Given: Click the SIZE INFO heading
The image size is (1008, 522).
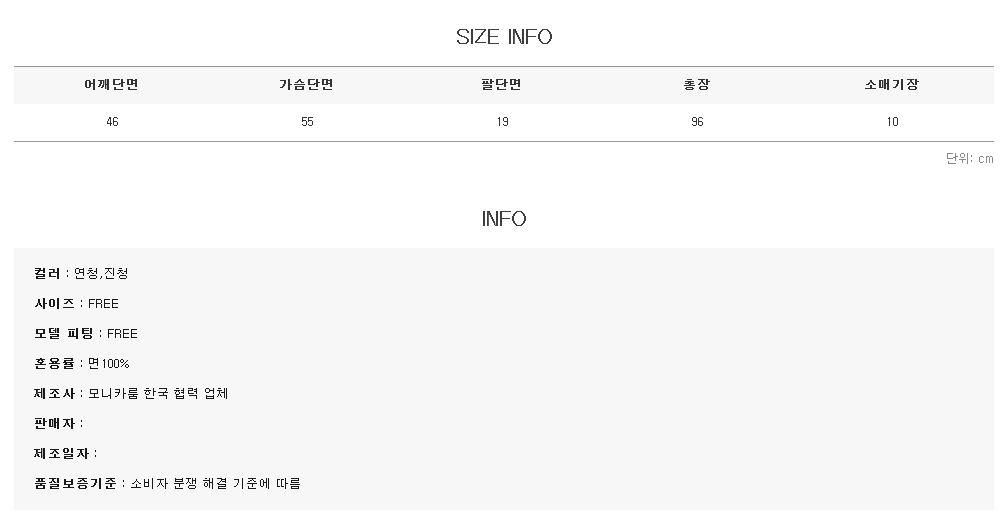Looking at the screenshot, I should click(x=504, y=38).
